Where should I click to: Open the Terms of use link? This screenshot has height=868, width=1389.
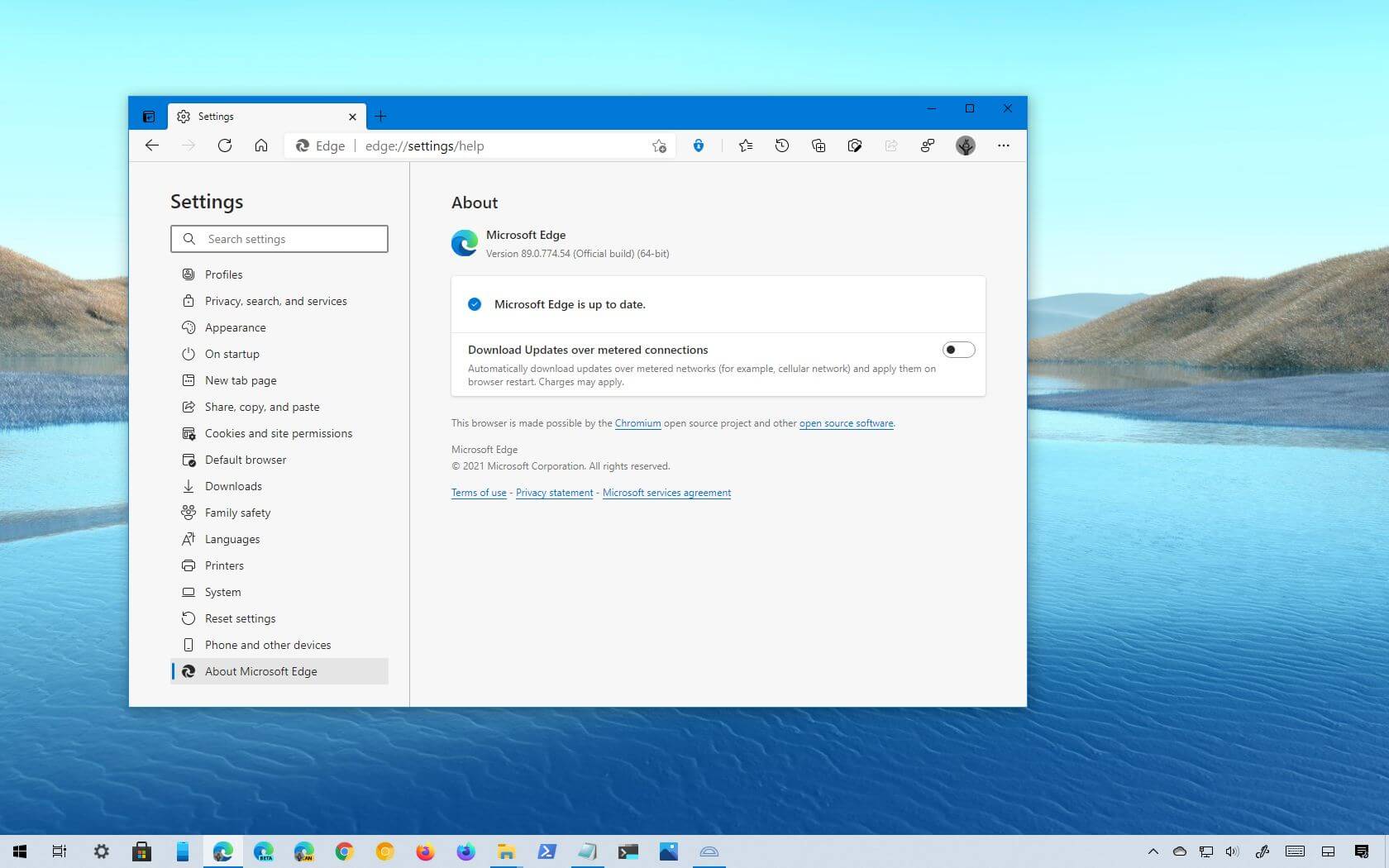[479, 493]
